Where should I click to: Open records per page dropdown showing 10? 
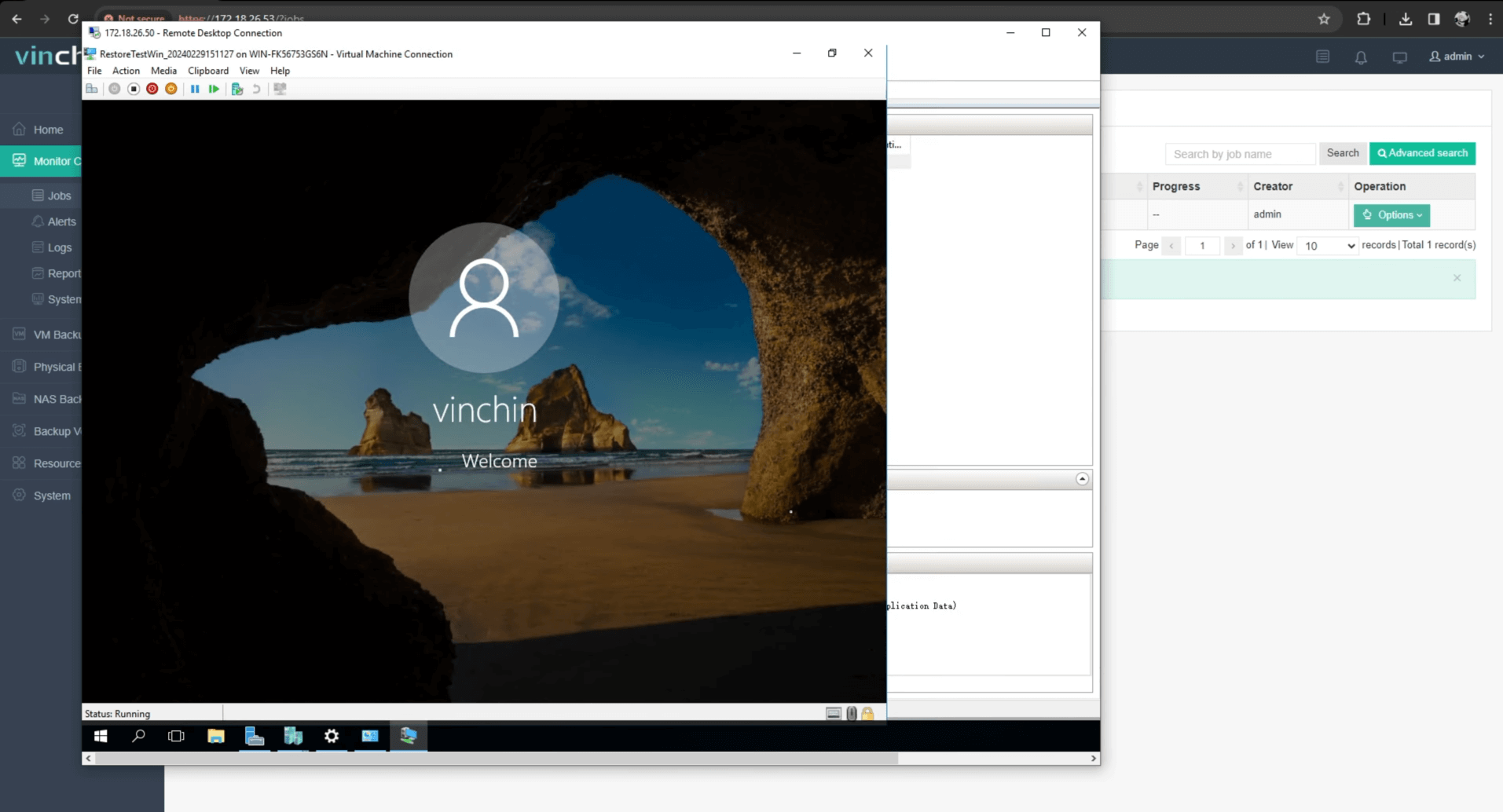pyautogui.click(x=1327, y=246)
